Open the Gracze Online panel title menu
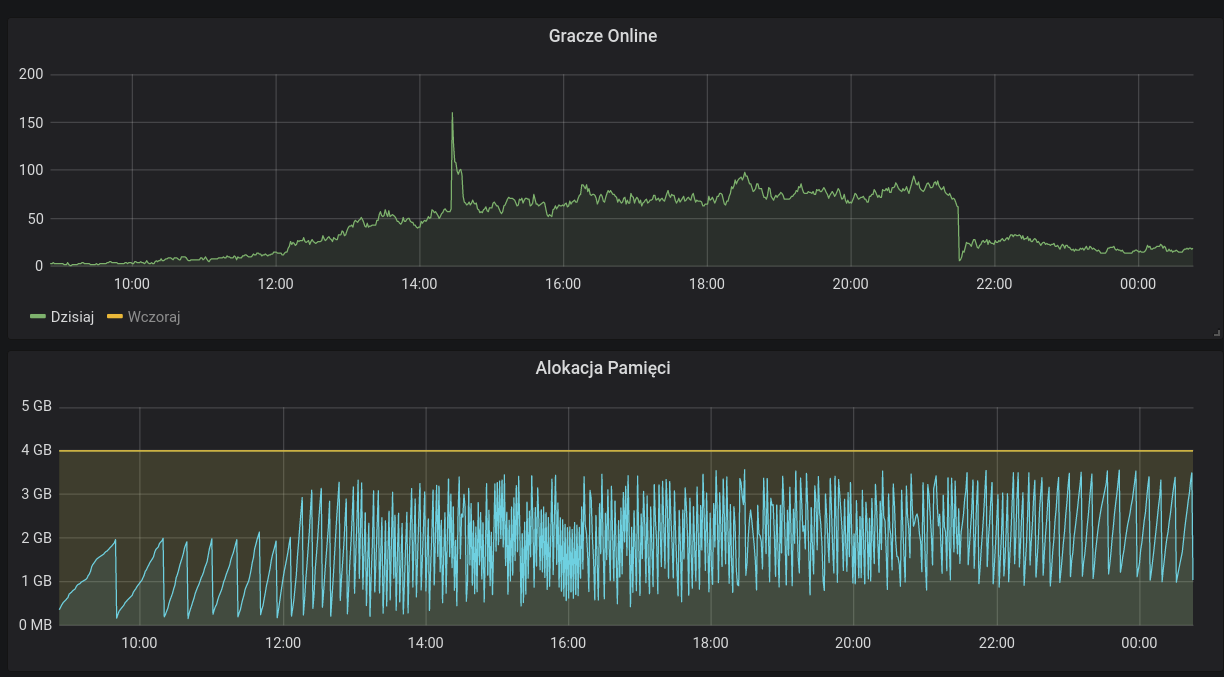 pos(602,36)
